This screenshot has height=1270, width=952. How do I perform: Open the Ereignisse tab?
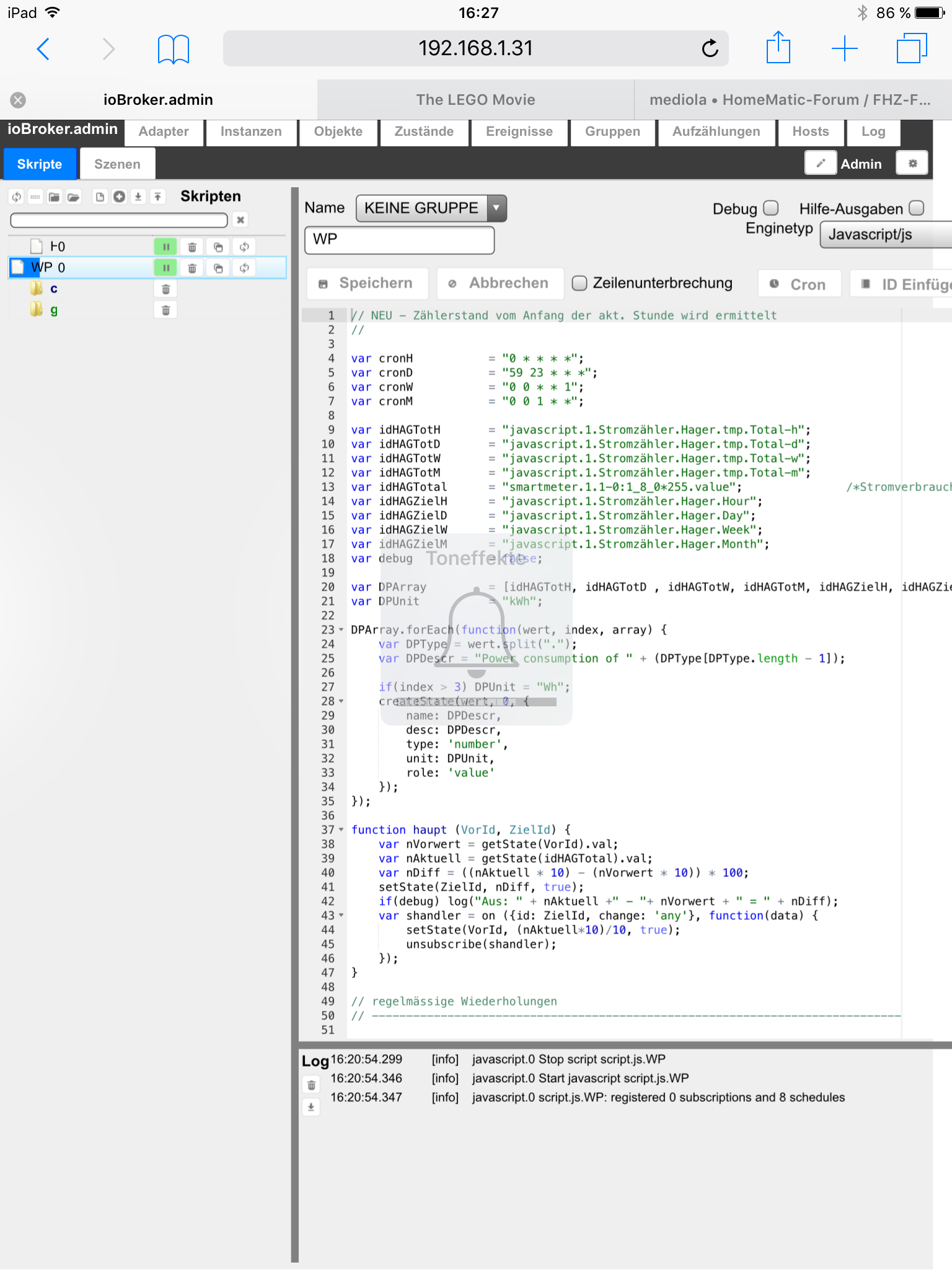519,132
